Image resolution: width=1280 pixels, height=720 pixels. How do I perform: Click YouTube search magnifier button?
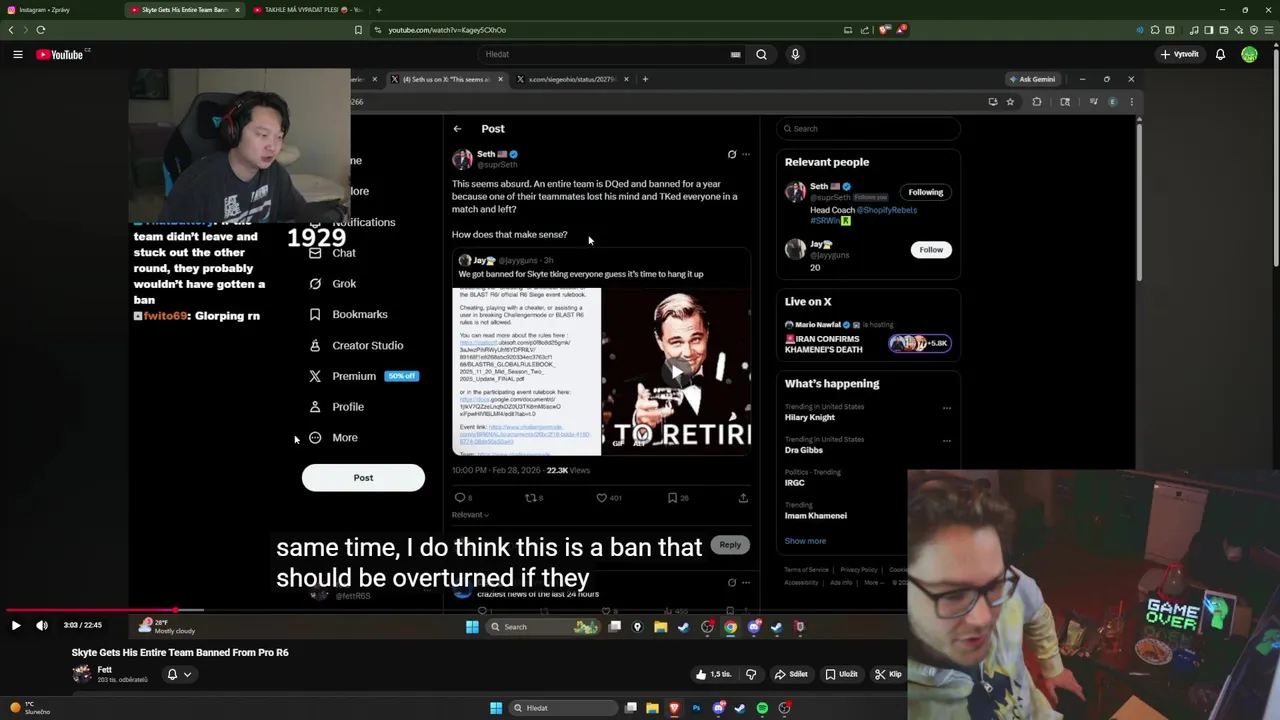761,54
